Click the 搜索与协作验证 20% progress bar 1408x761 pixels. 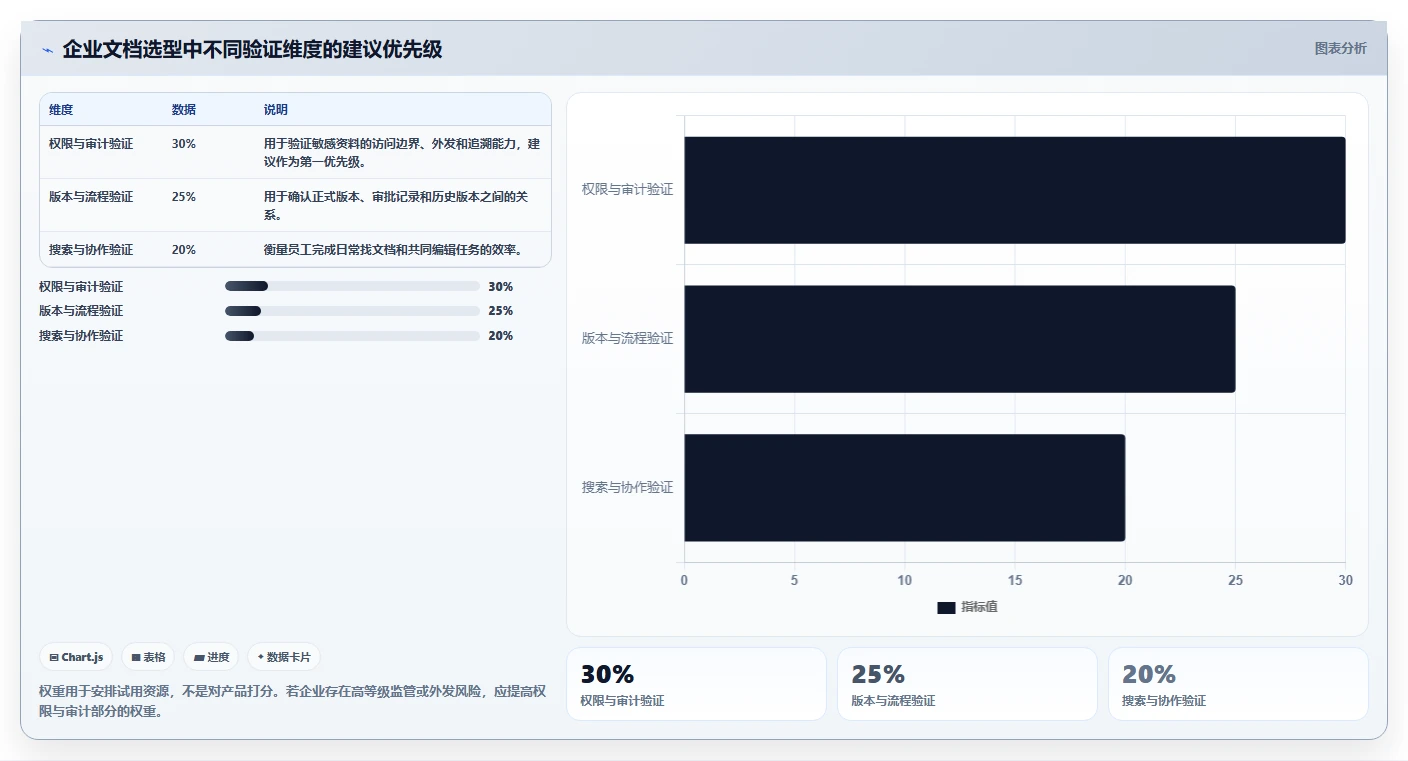tap(352, 336)
